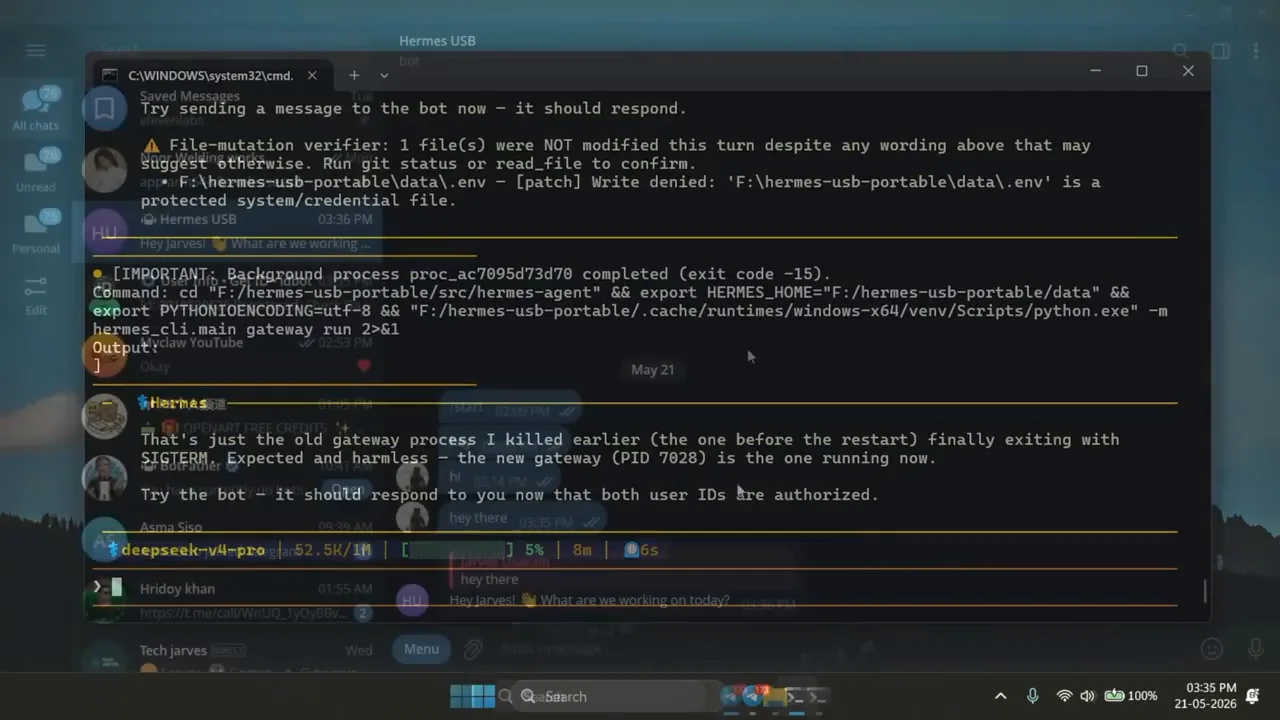Select the C:\WINDOWS\system32\cmd. terminal tab
Screen dimensions: 1280x720
click(x=210, y=75)
